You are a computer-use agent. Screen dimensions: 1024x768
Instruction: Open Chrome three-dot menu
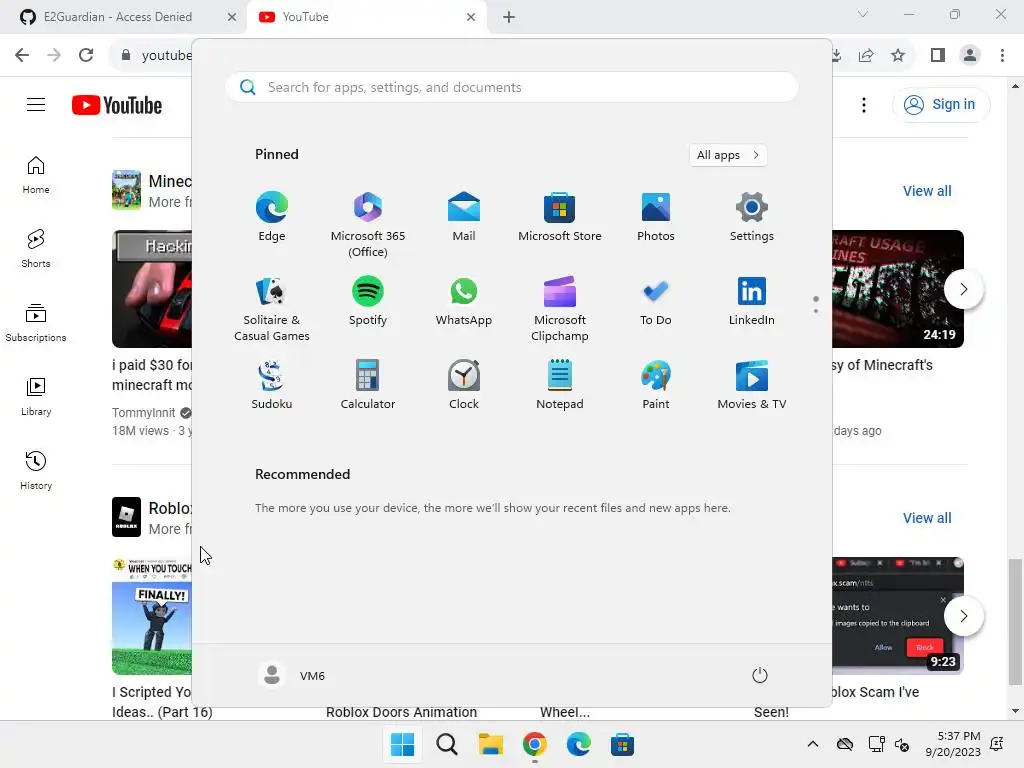(1002, 56)
